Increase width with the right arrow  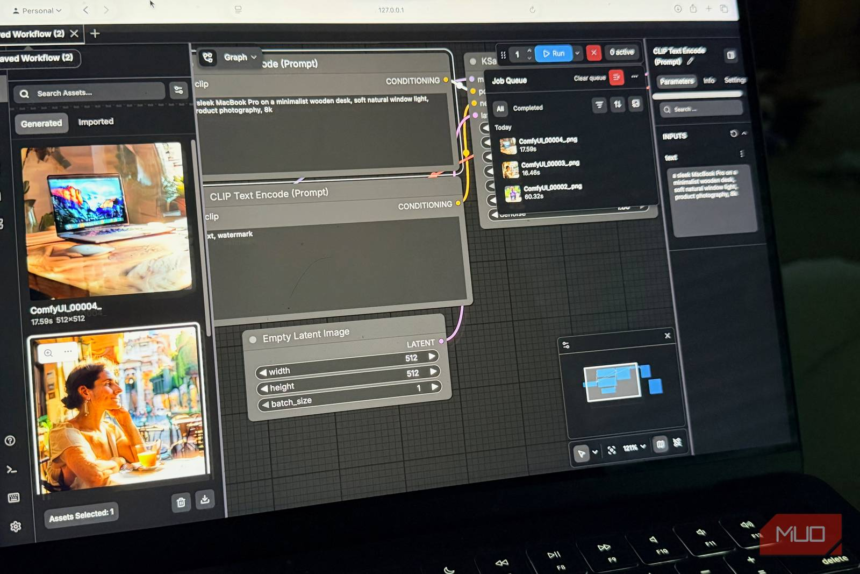click(x=432, y=356)
